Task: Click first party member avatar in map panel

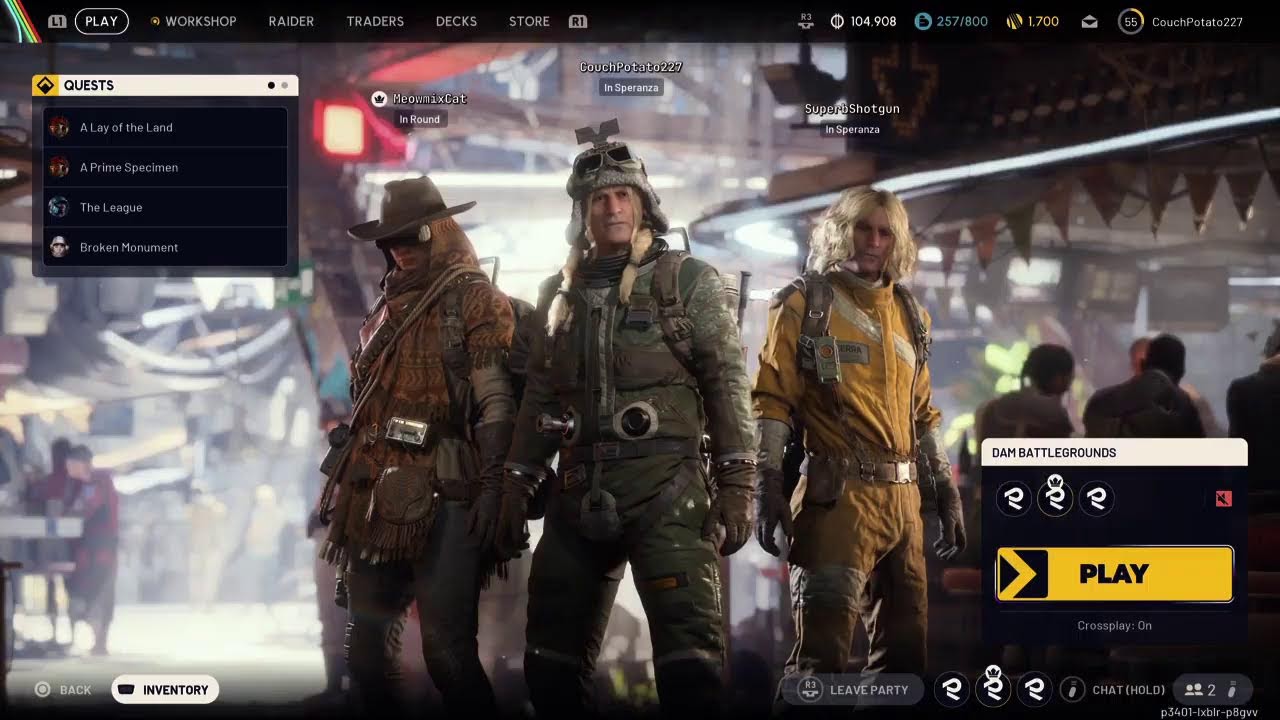Action: [x=1014, y=498]
